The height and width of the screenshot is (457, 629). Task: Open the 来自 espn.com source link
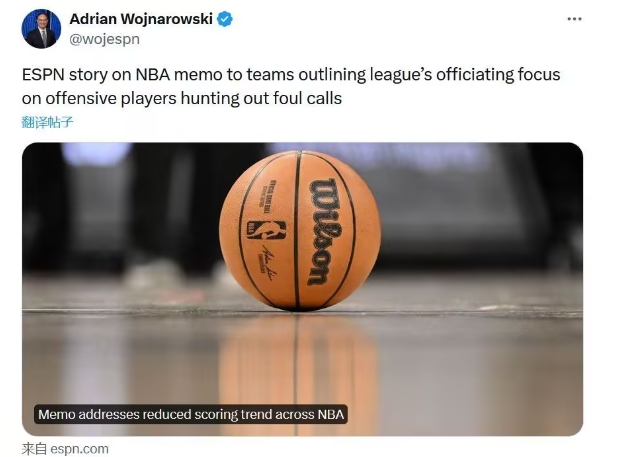point(65,449)
